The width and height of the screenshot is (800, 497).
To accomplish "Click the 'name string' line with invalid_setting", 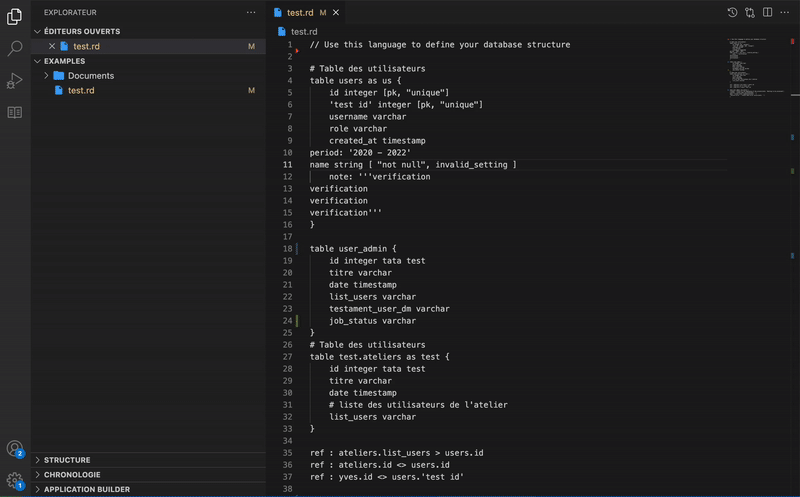I will (x=413, y=165).
